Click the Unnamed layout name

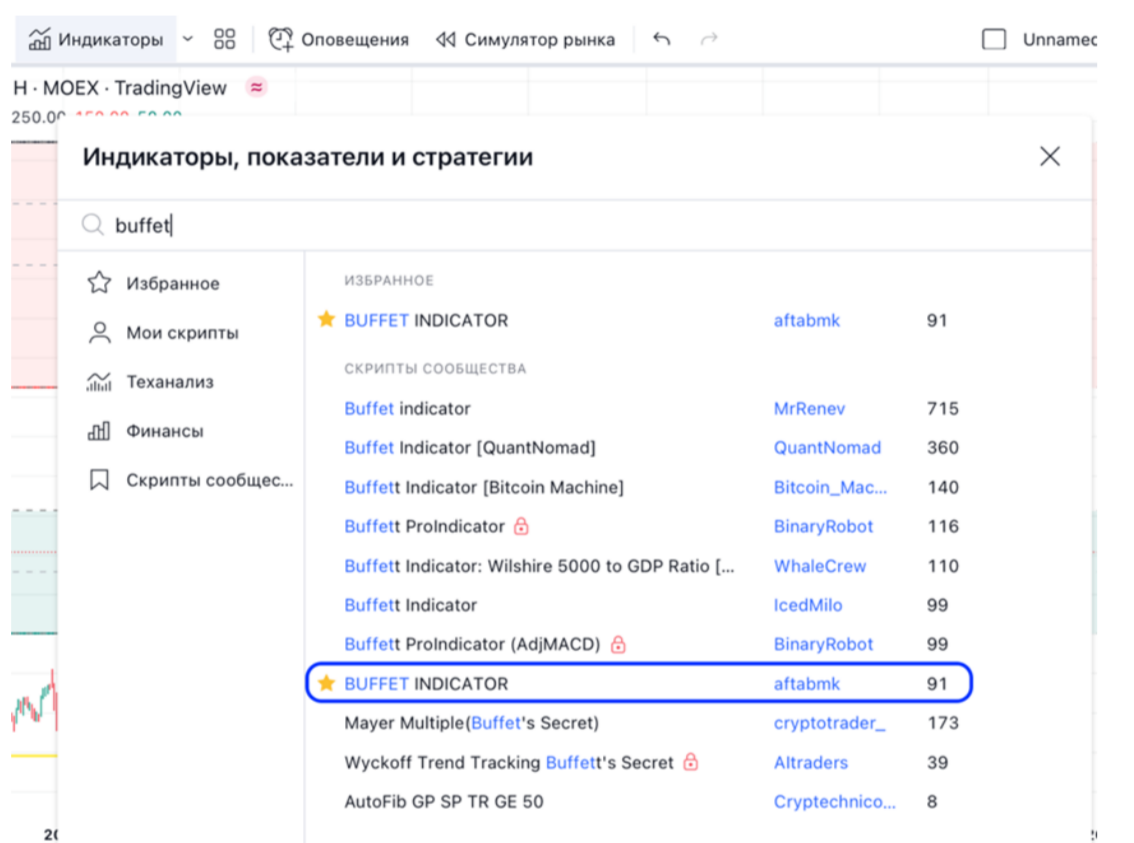pyautogui.click(x=1059, y=39)
